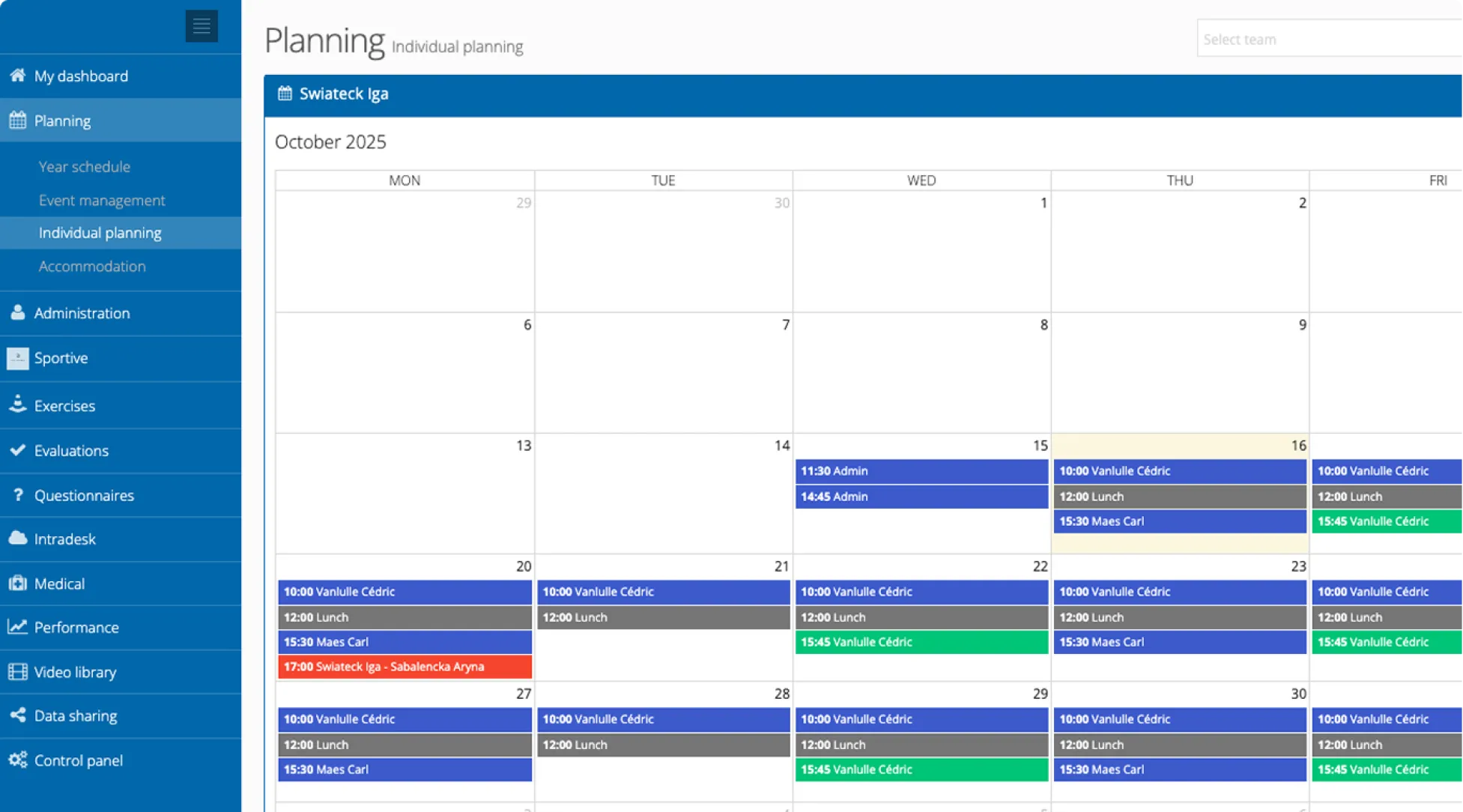
Task: Click the Sportive sidebar icon
Action: pyautogui.click(x=16, y=358)
